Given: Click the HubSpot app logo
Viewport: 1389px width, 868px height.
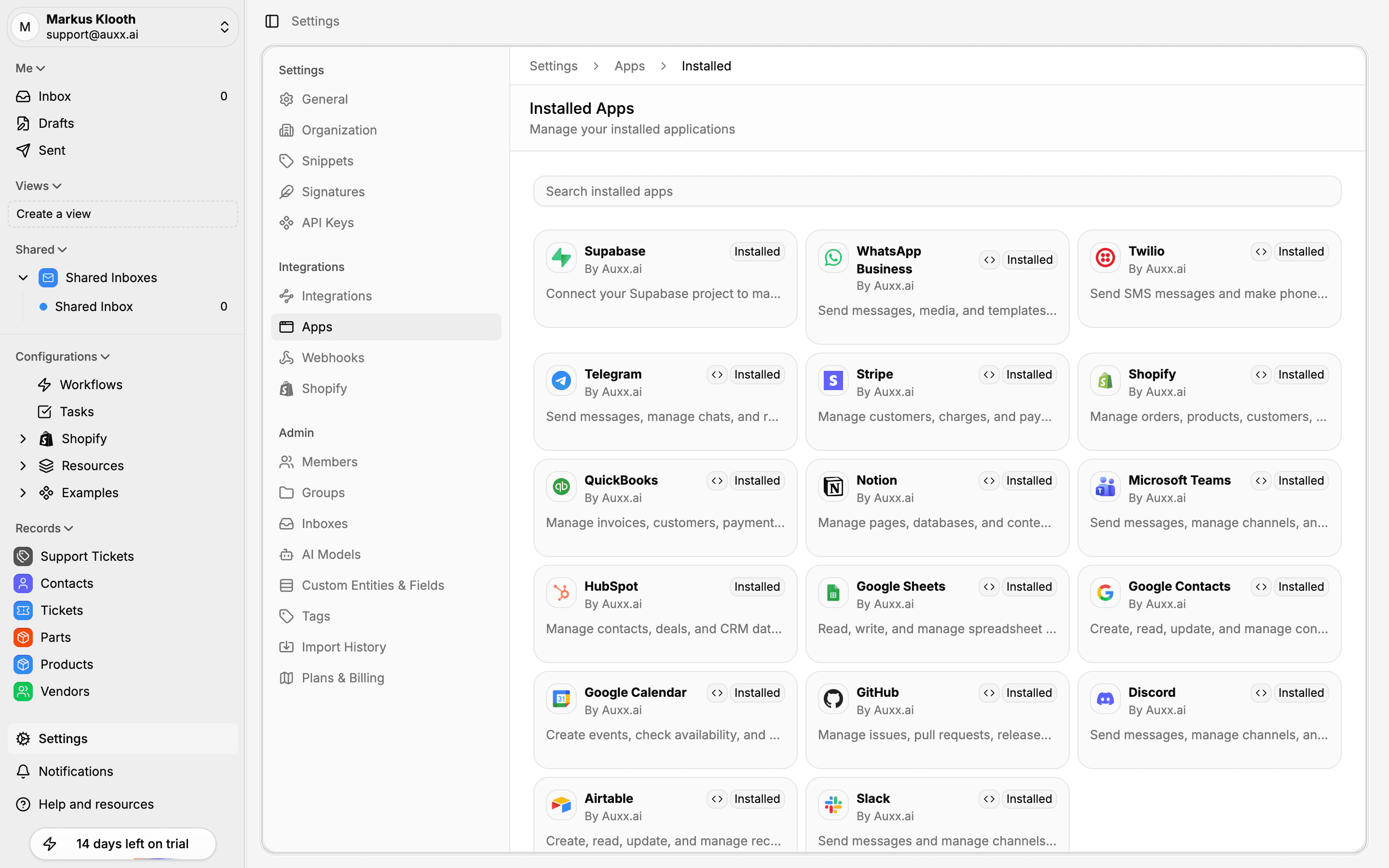Looking at the screenshot, I should click(561, 594).
